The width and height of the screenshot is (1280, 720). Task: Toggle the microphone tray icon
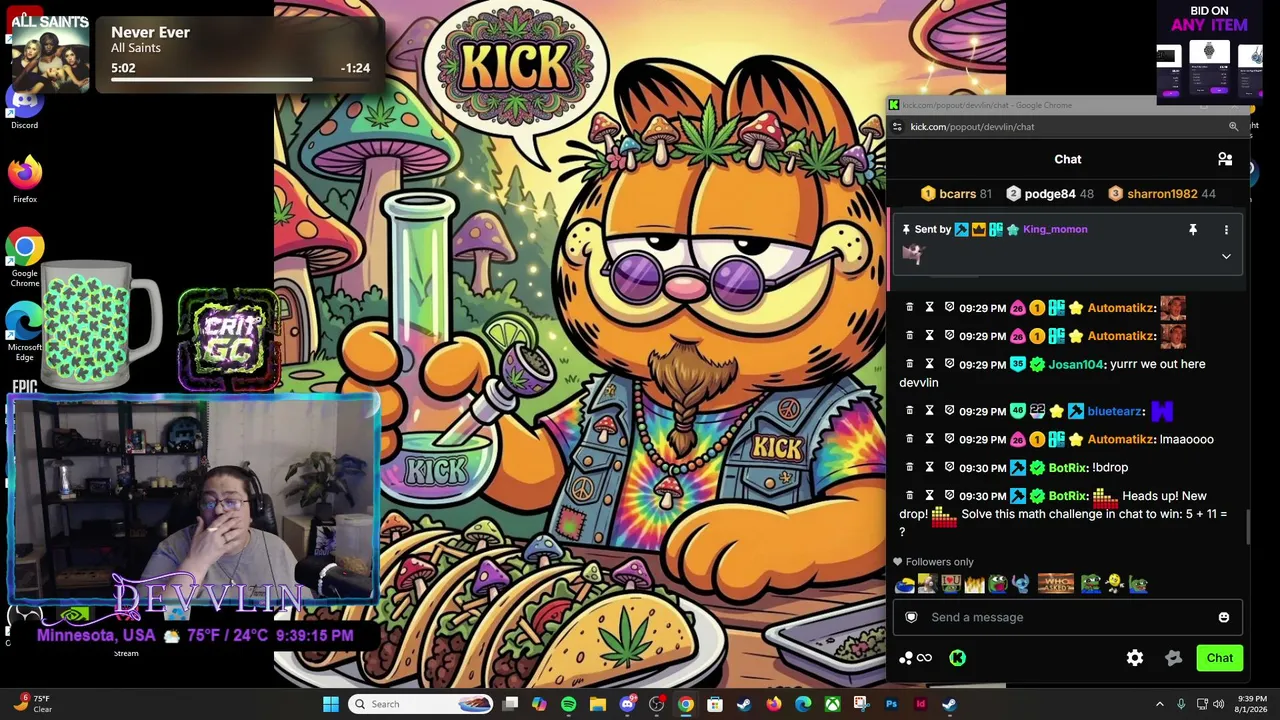tap(1181, 704)
